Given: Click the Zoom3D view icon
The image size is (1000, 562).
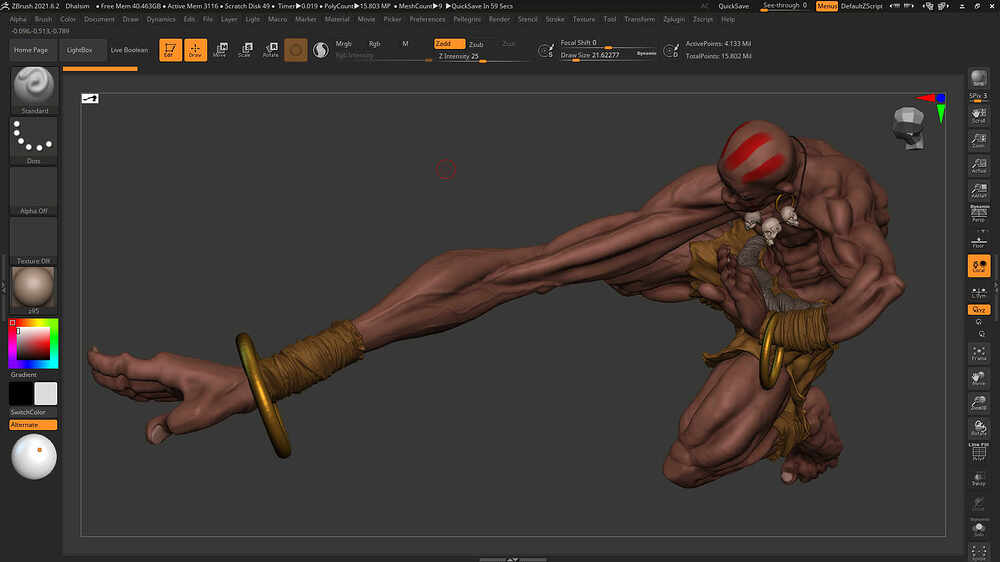Looking at the screenshot, I should point(978,403).
